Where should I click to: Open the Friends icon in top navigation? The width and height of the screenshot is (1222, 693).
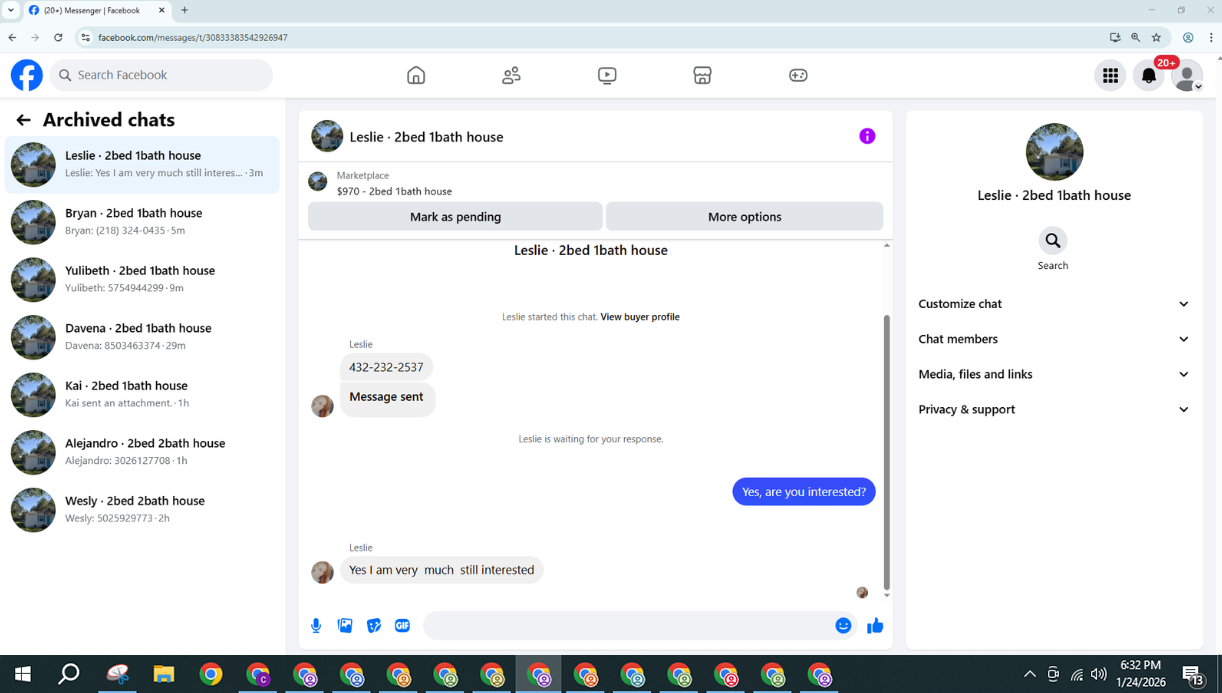pos(511,75)
